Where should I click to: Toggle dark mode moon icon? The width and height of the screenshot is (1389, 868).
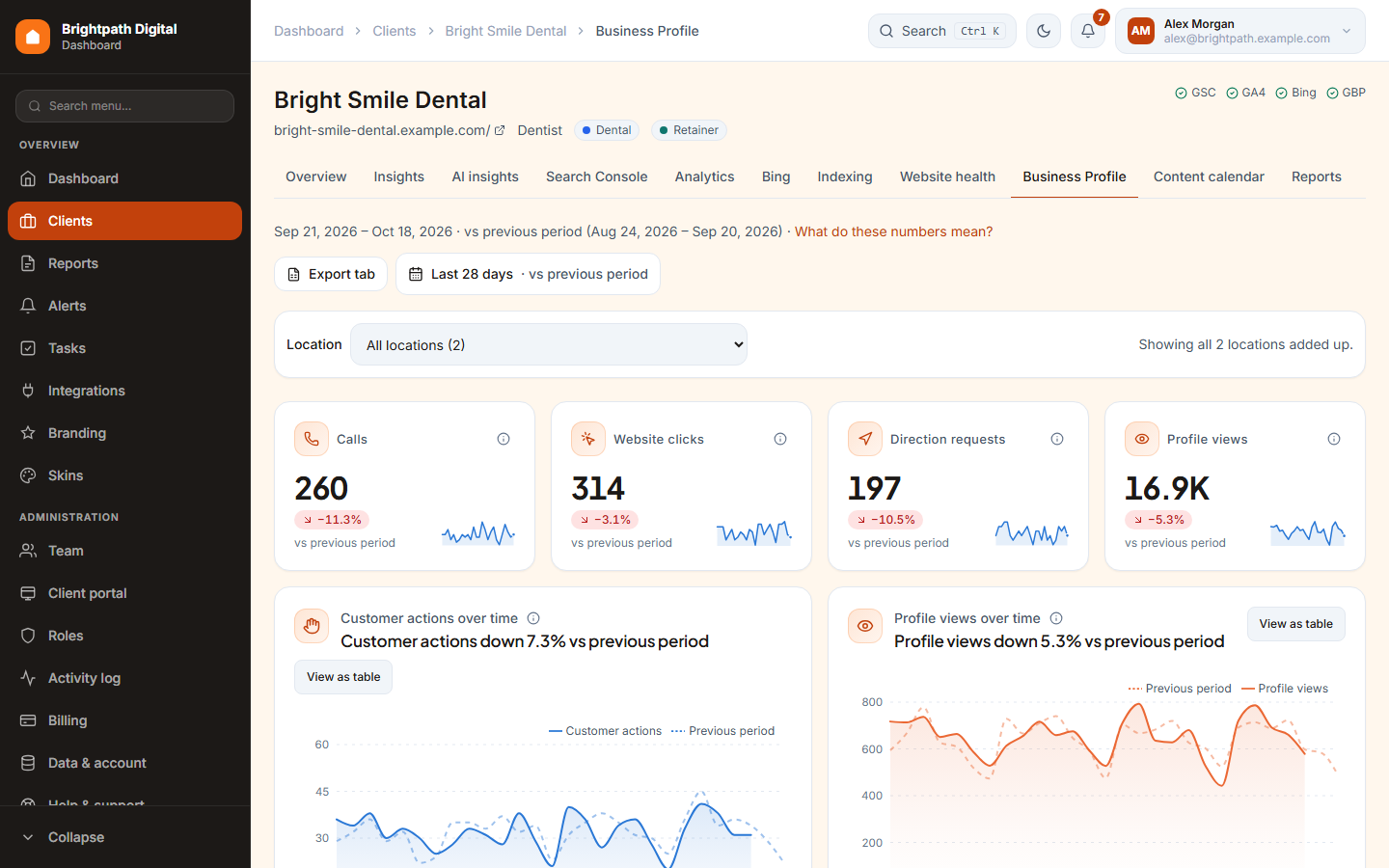(1044, 31)
